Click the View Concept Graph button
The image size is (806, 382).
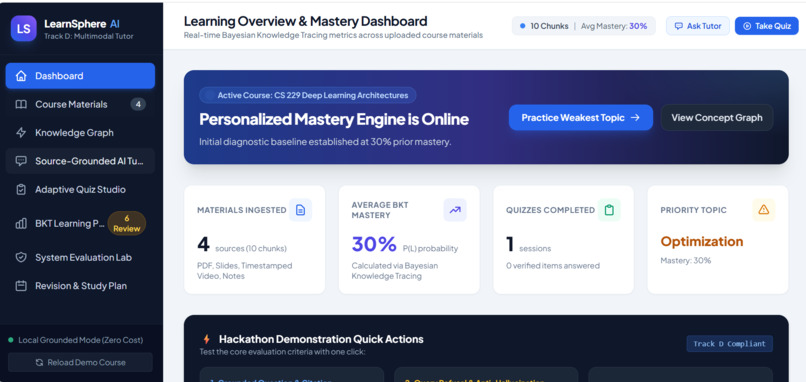pos(717,118)
